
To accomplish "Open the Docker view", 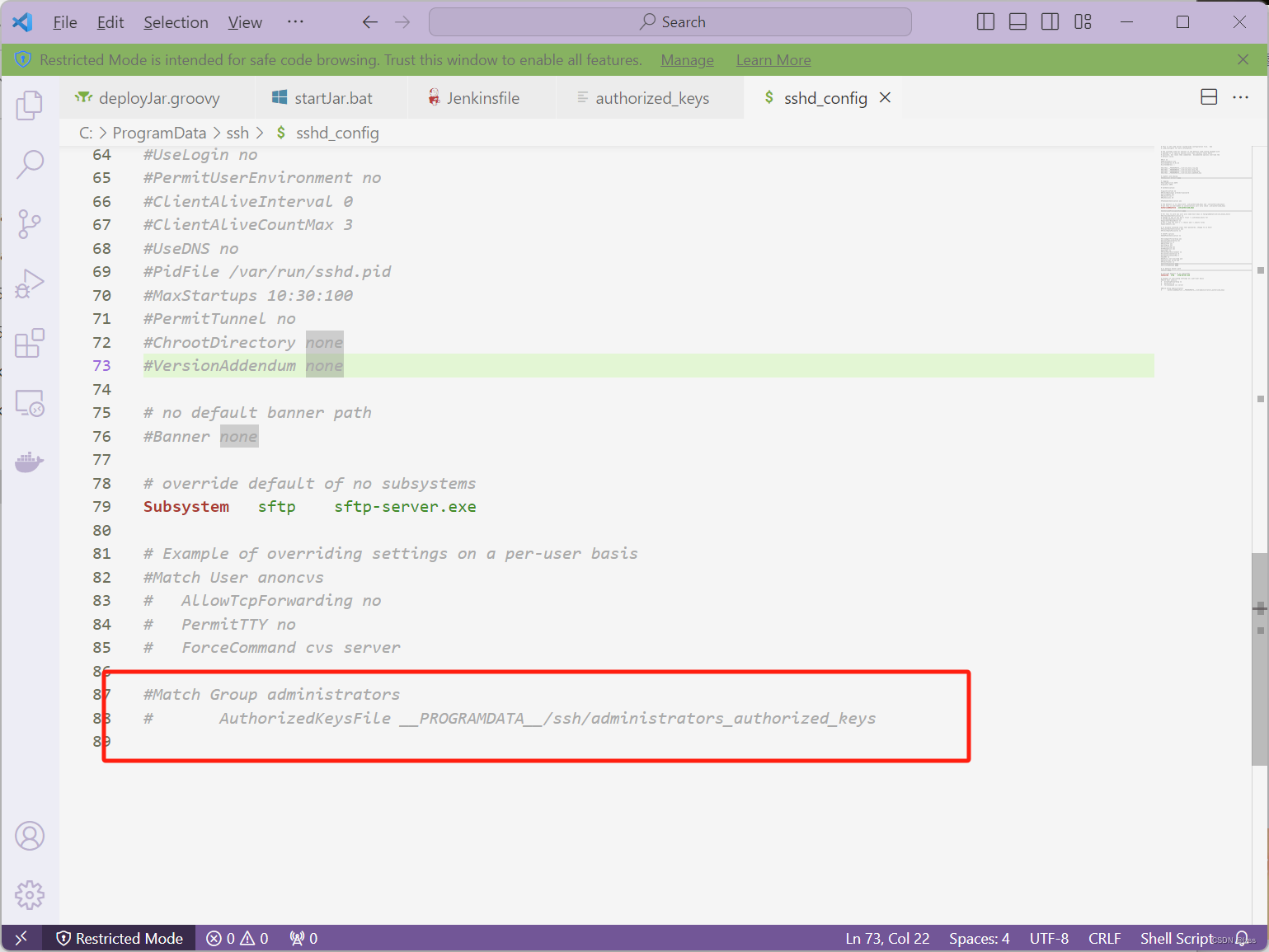I will [30, 462].
